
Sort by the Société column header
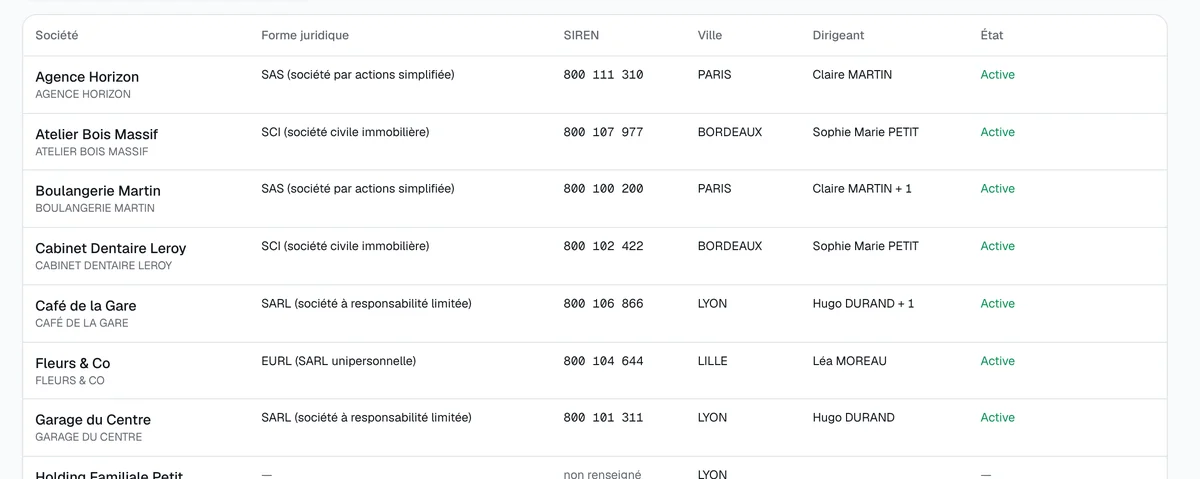coord(57,35)
